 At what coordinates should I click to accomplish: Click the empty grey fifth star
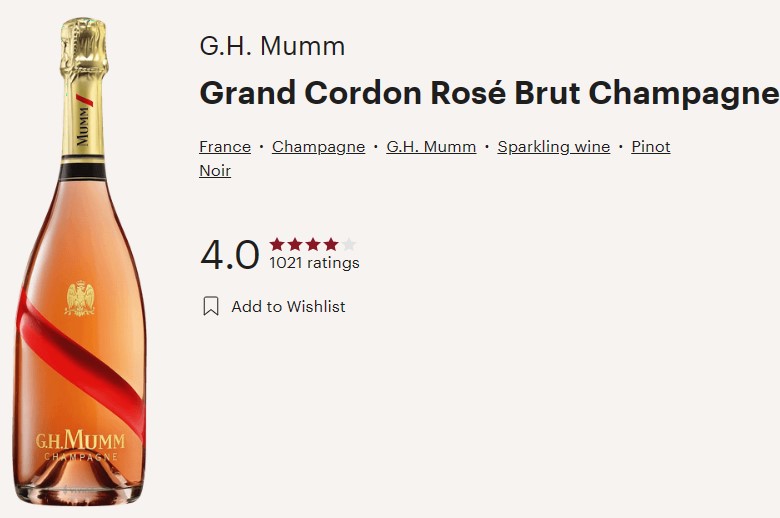click(x=349, y=245)
